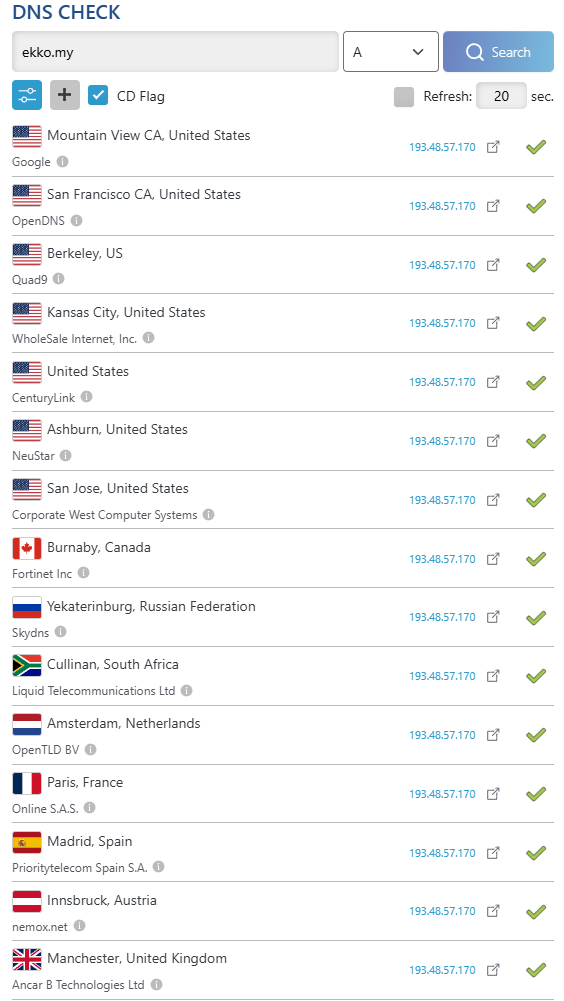The height and width of the screenshot is (1001, 564).
Task: Click the domain field containing ekko.my
Action: coord(175,52)
